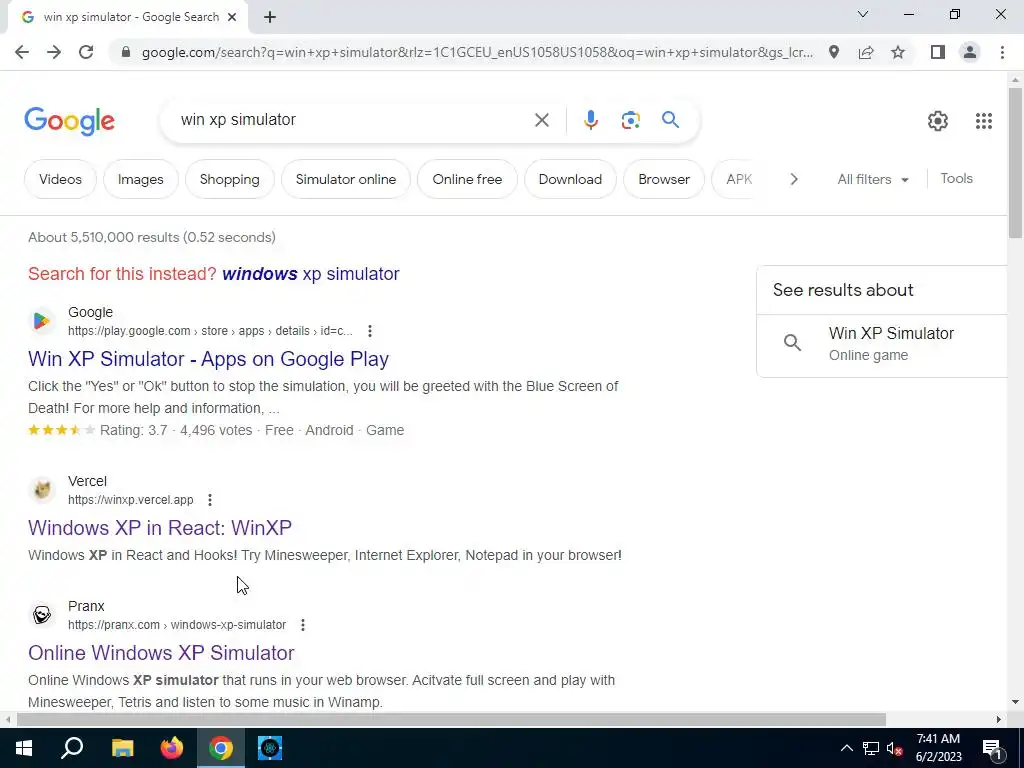Open options for the Pranx result

[x=302, y=625]
